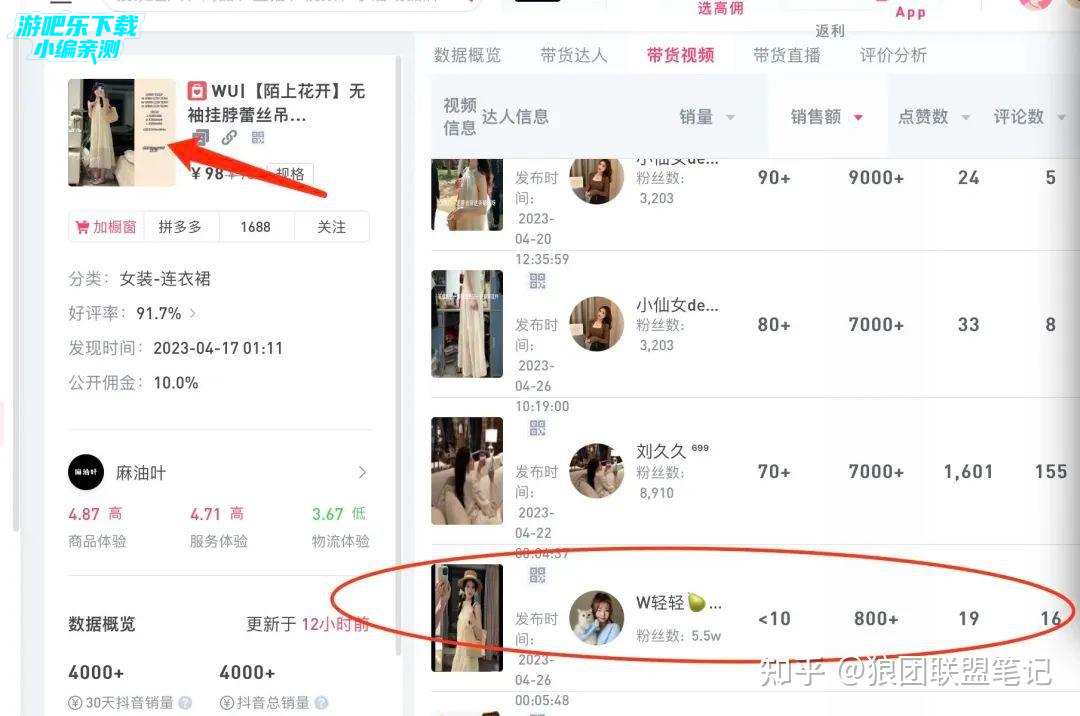
Task: Switch to the 带货达人 tab
Action: click(x=574, y=55)
